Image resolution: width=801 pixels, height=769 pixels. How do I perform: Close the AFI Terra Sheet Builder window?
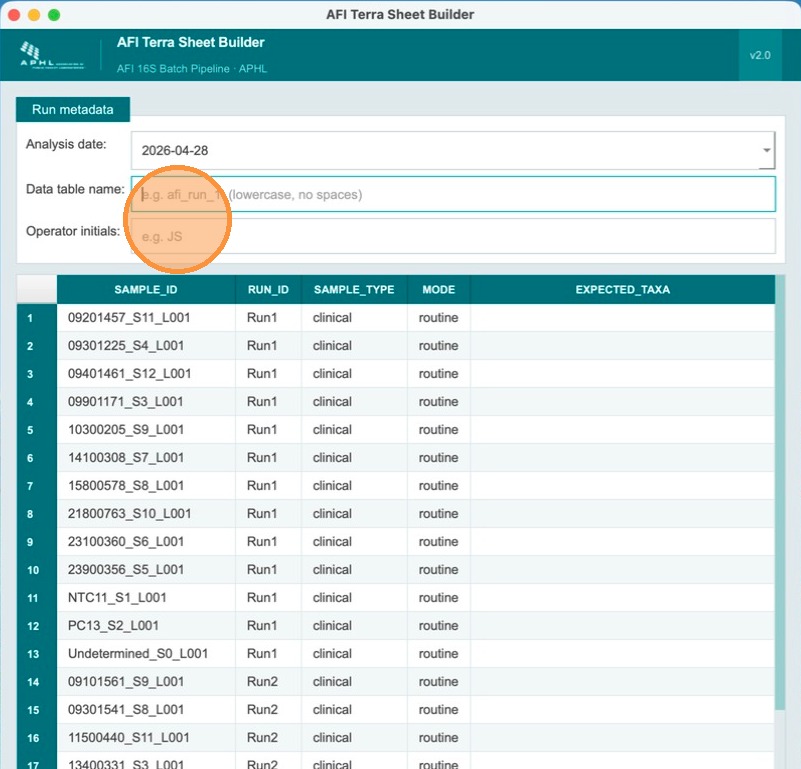click(14, 15)
